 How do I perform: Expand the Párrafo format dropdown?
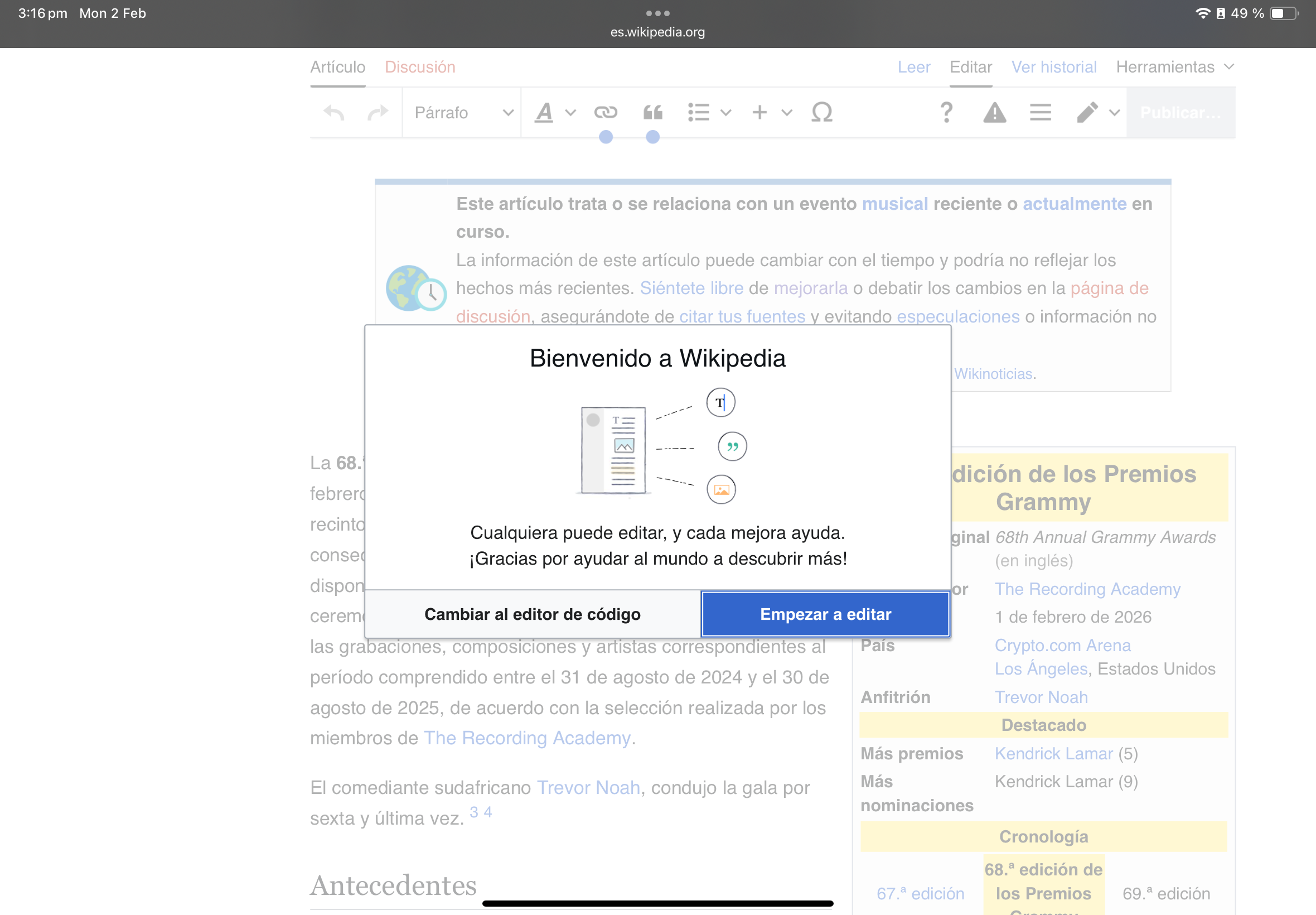[x=462, y=112]
